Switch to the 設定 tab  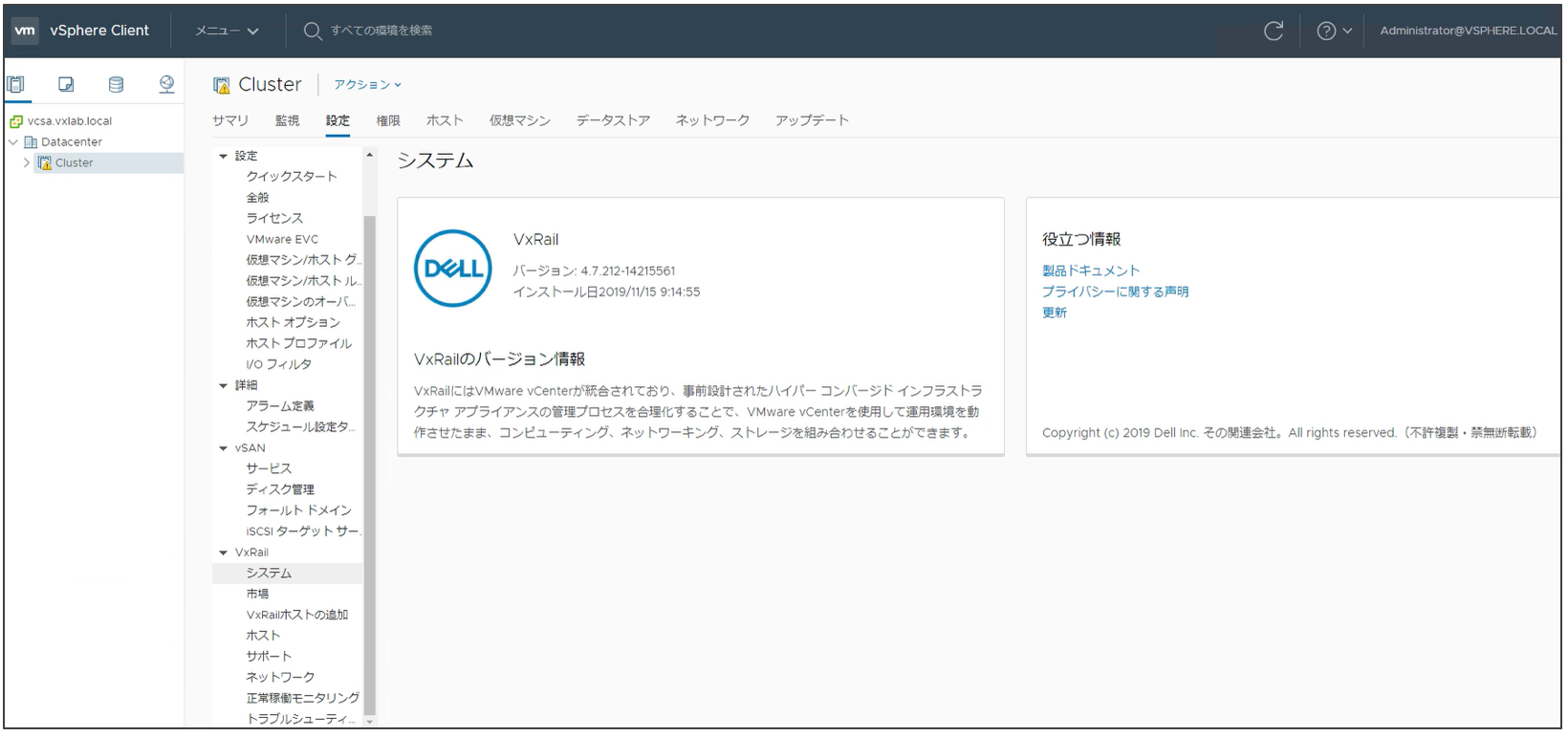338,120
